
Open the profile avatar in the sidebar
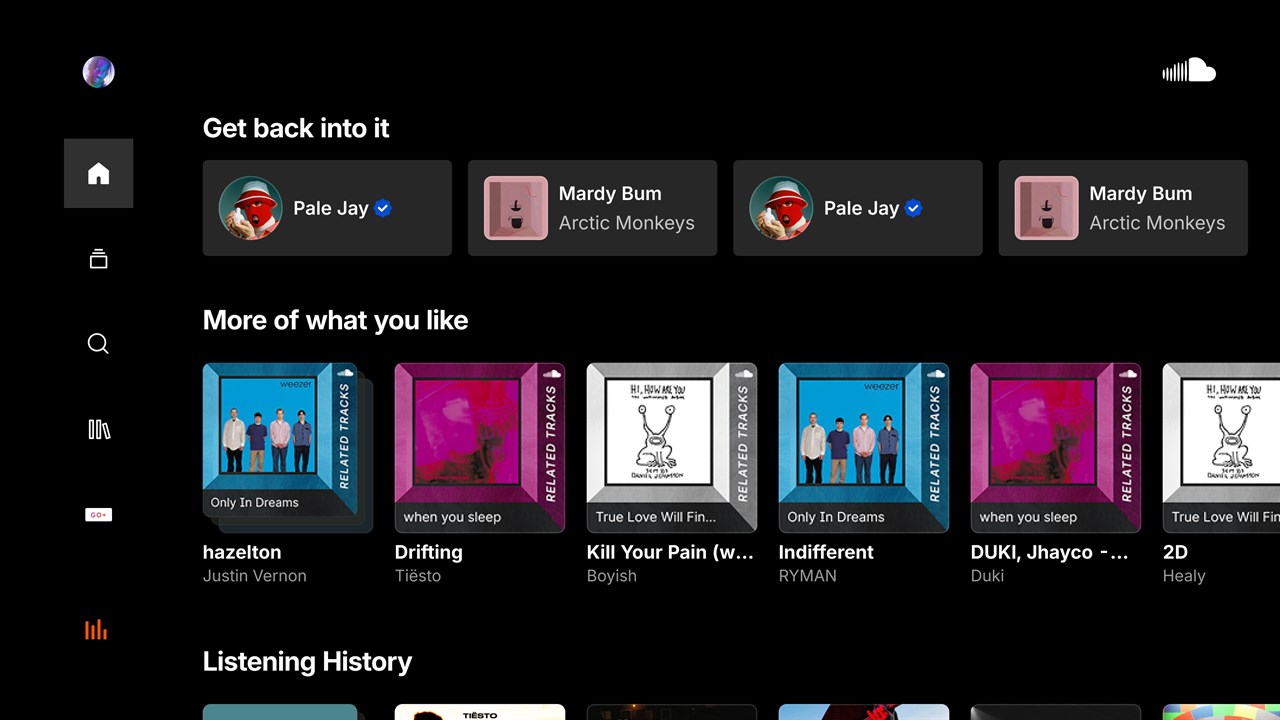(x=98, y=72)
